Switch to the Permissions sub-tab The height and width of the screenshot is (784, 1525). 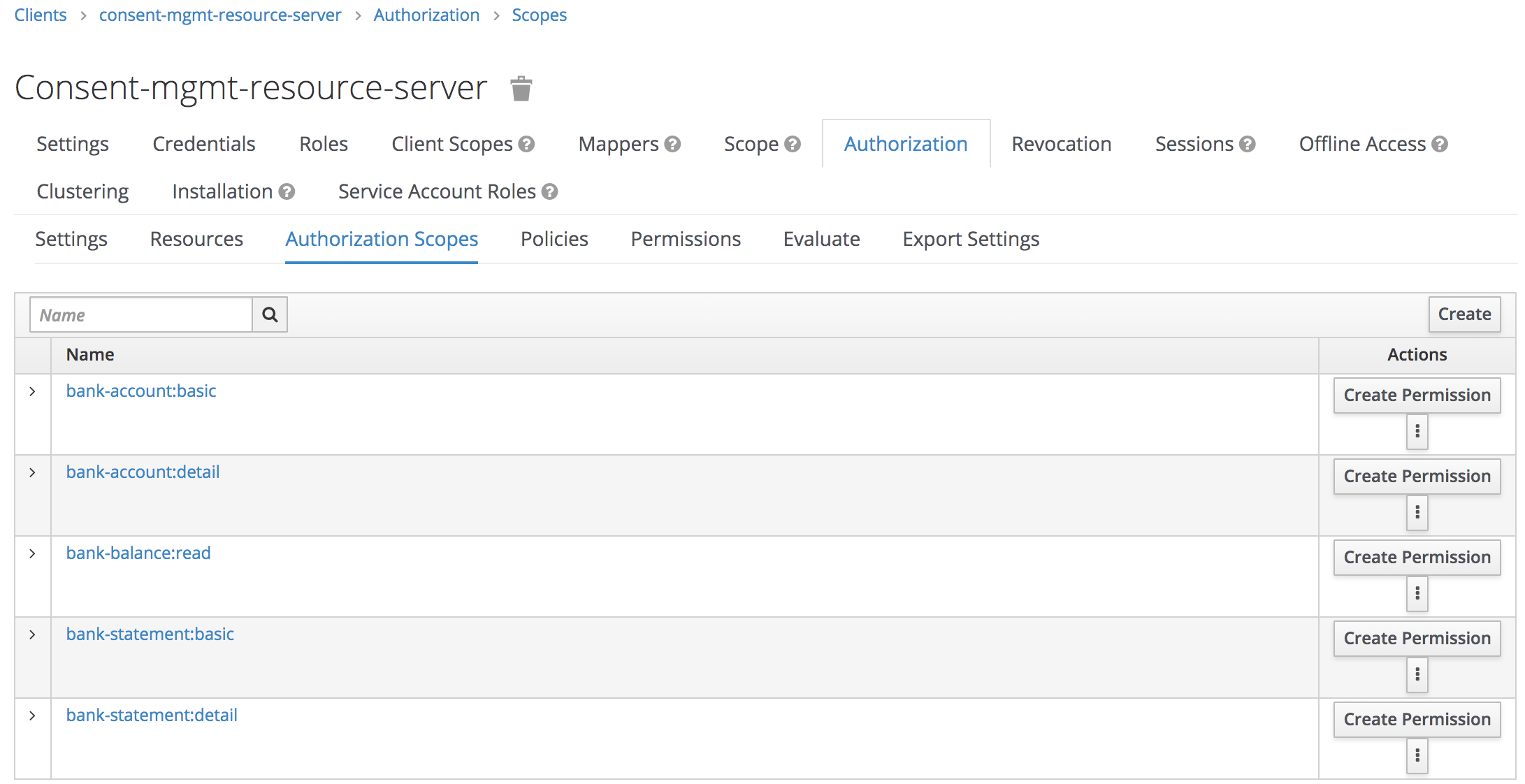[x=685, y=239]
